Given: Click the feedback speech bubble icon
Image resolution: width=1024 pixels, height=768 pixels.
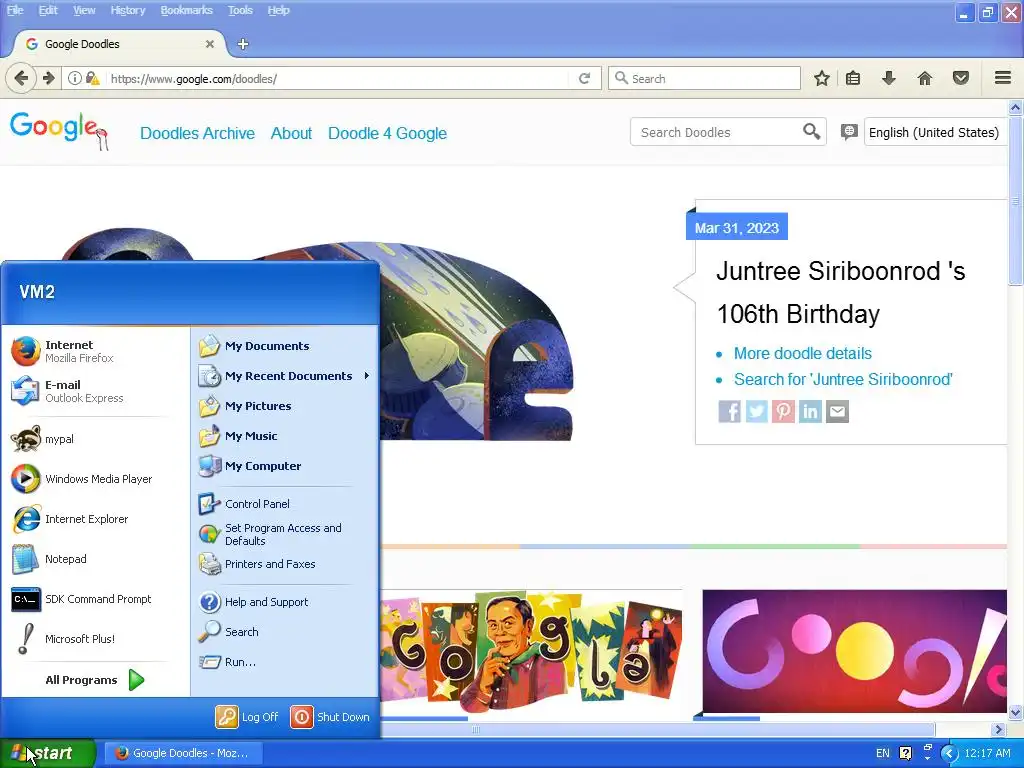Looking at the screenshot, I should pos(848,132).
